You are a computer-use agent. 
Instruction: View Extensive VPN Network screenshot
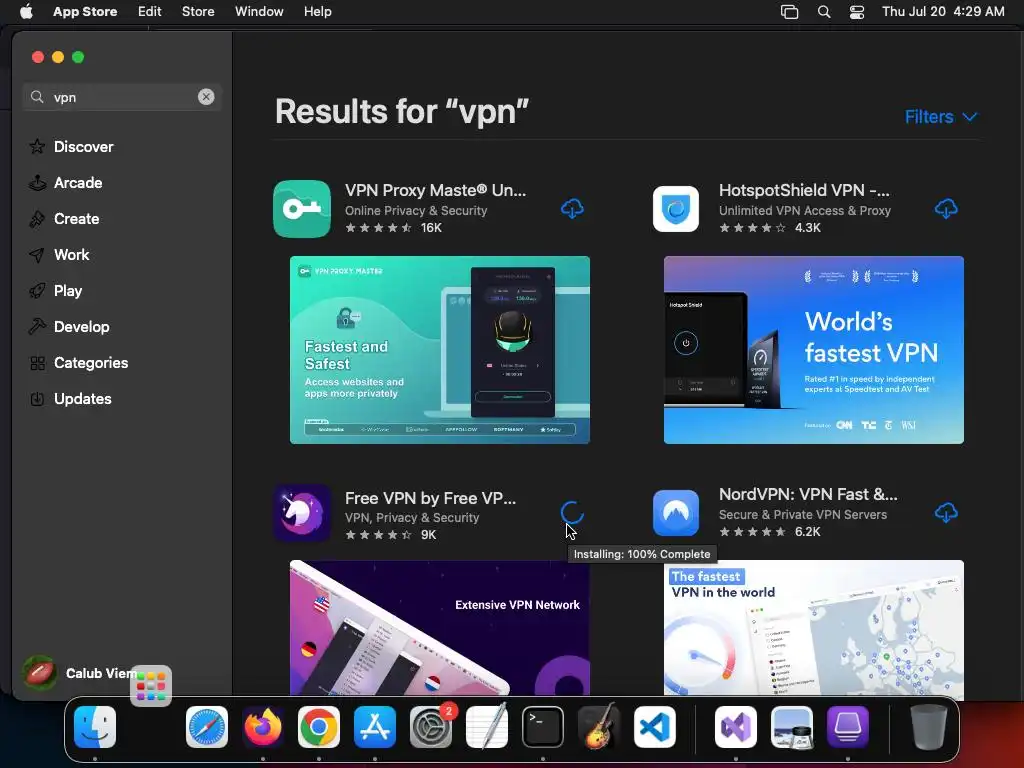coord(440,628)
